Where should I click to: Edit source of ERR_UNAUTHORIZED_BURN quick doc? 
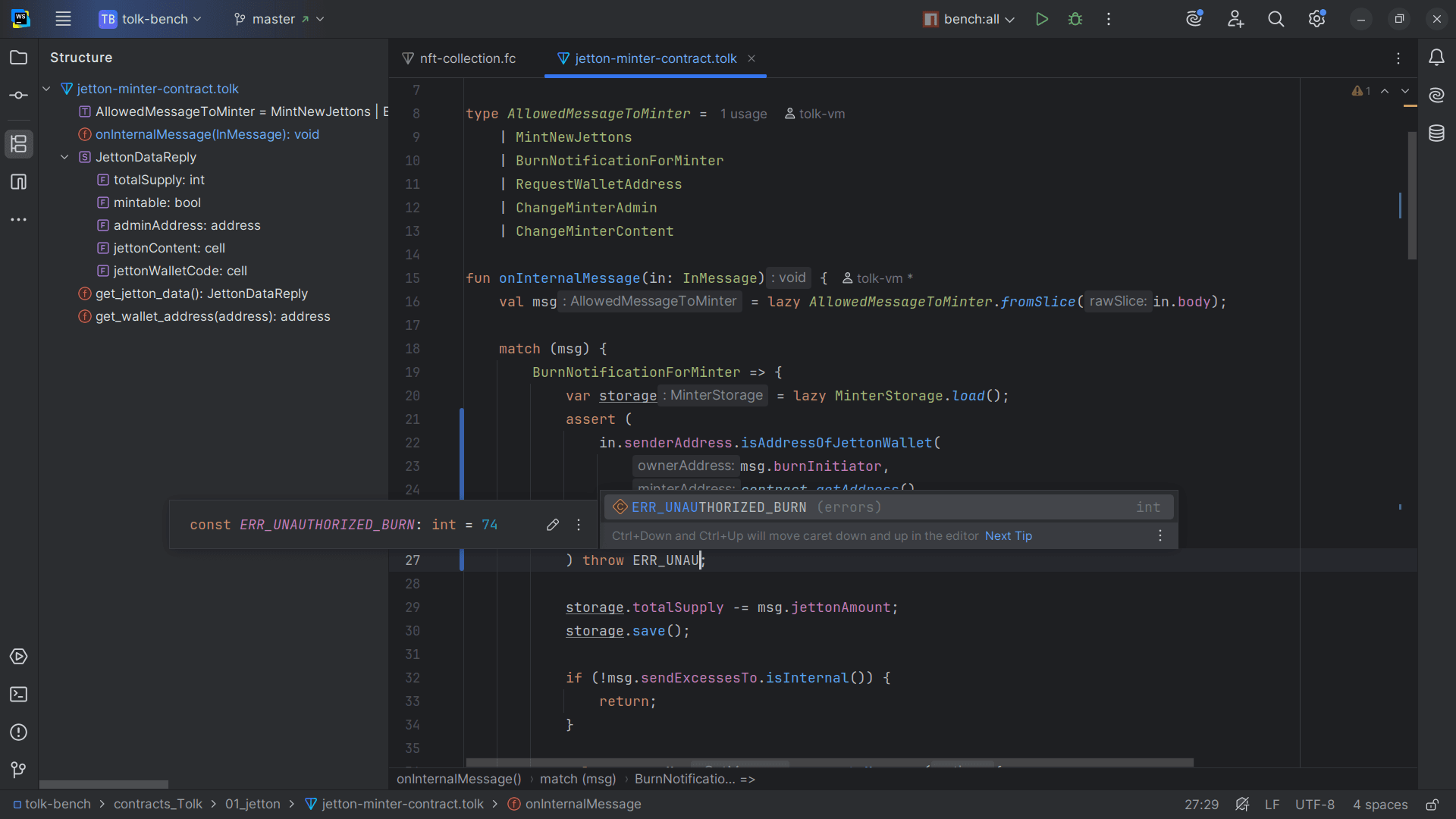(x=553, y=525)
